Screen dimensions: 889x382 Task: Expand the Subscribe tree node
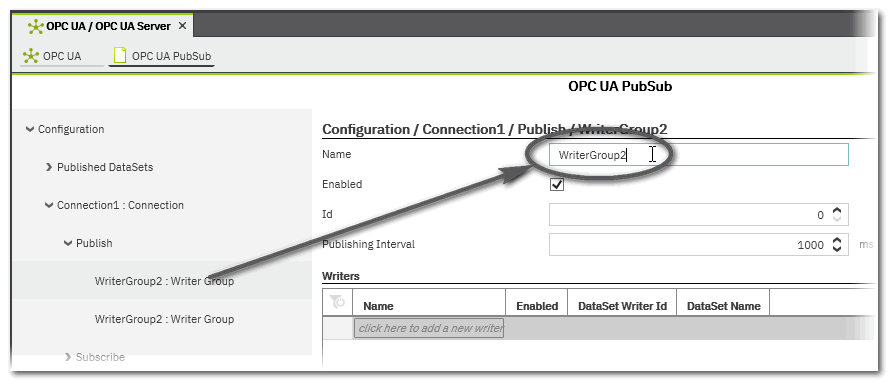tap(68, 357)
